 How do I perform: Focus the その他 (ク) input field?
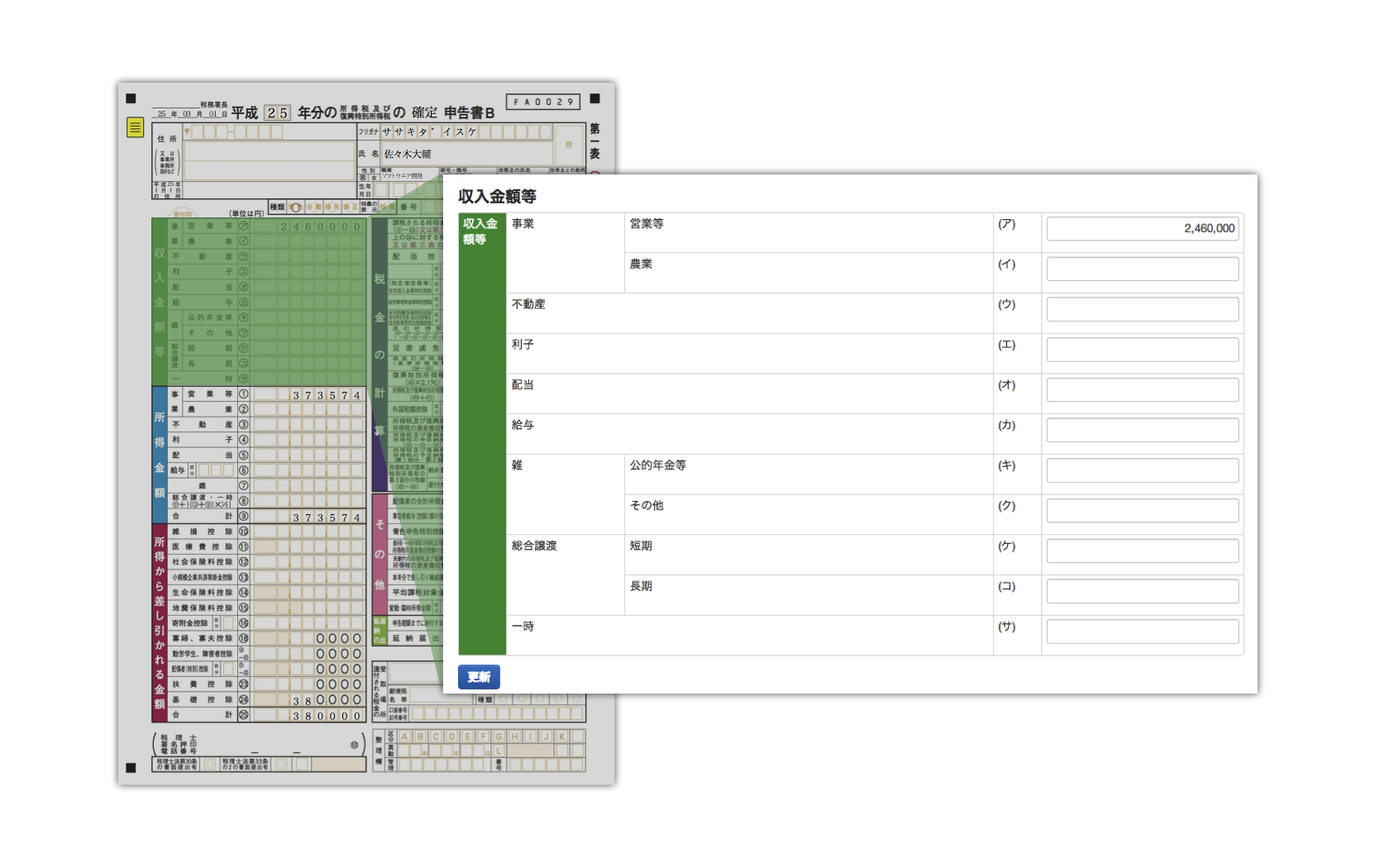tap(1142, 510)
